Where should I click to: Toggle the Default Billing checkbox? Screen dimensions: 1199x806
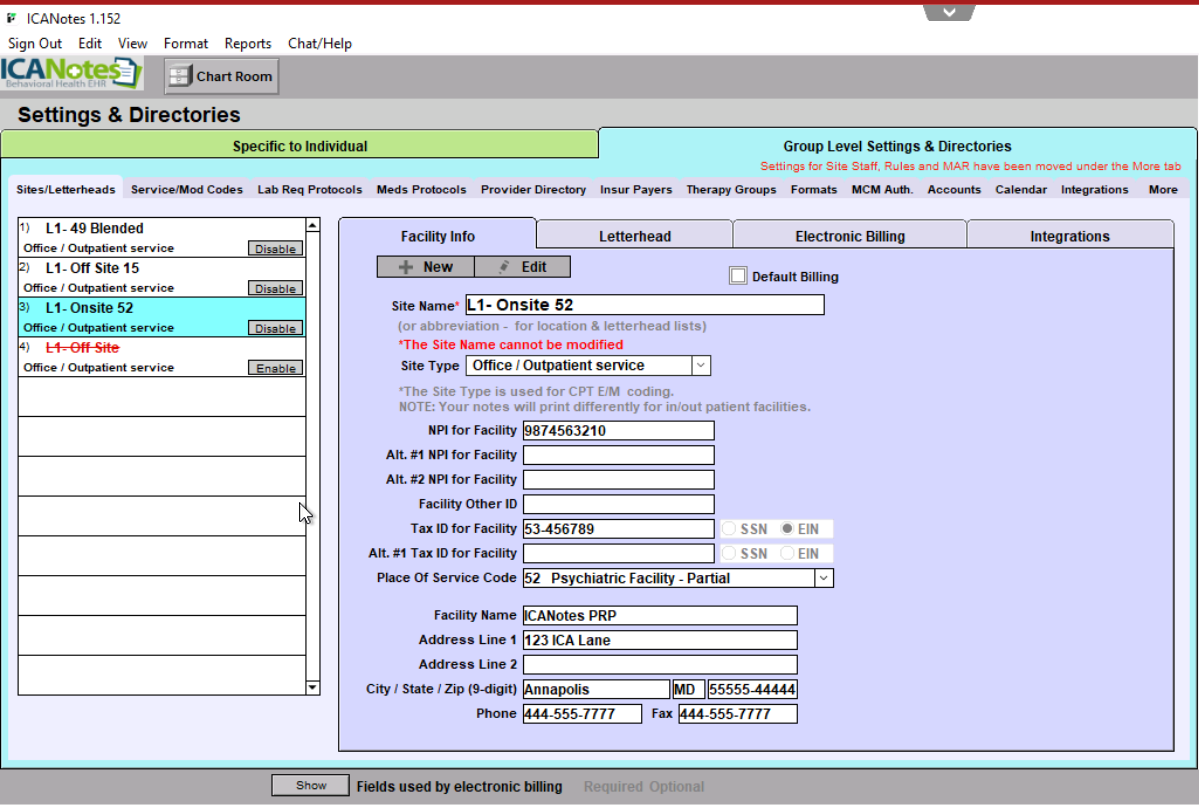point(738,276)
